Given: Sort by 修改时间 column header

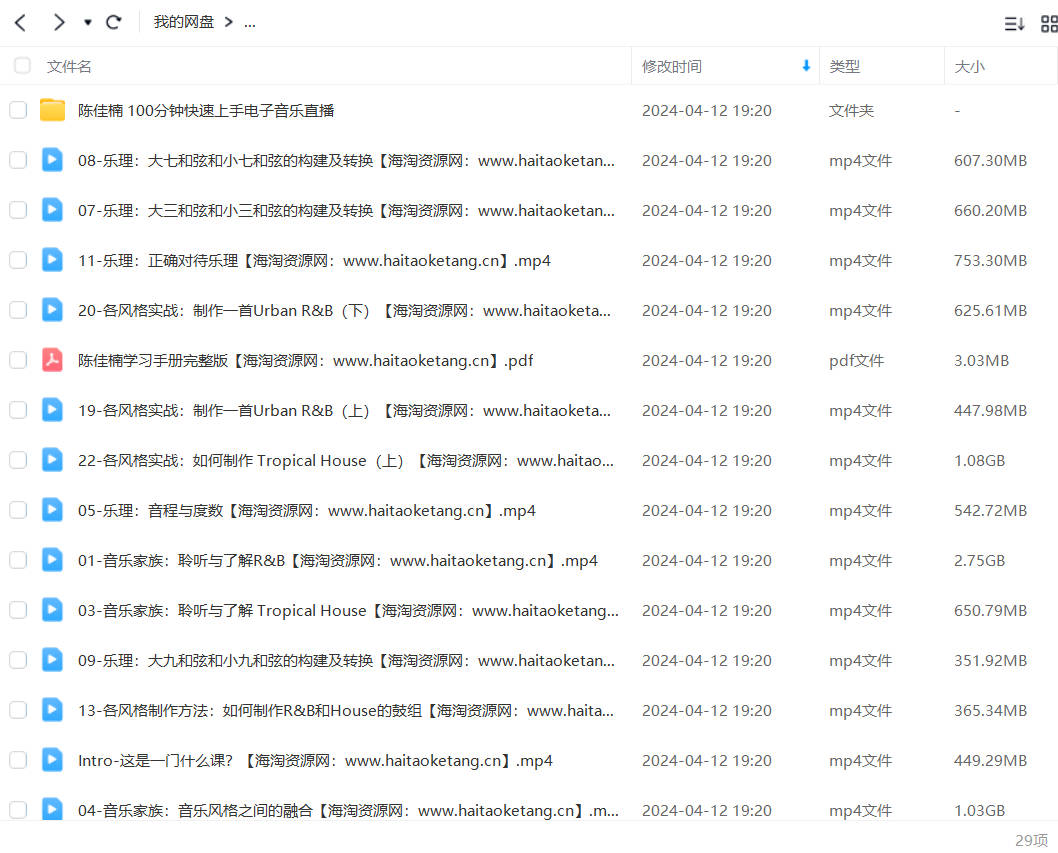Looking at the screenshot, I should click(x=671, y=66).
